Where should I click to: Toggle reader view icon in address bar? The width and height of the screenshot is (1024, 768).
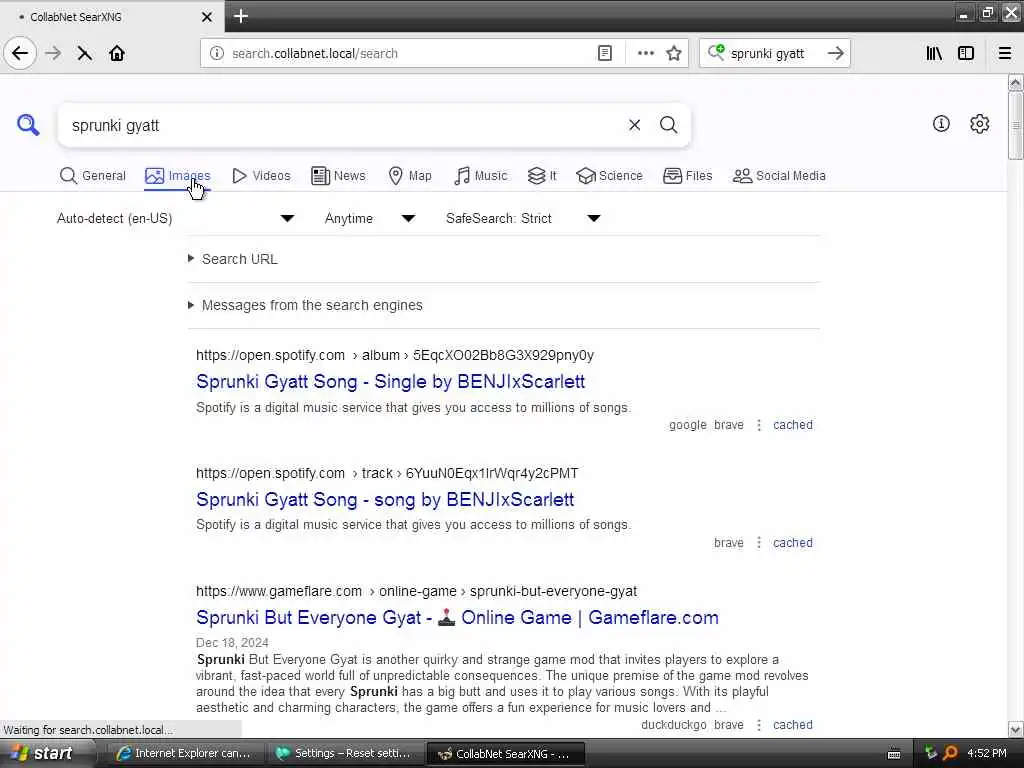point(605,54)
